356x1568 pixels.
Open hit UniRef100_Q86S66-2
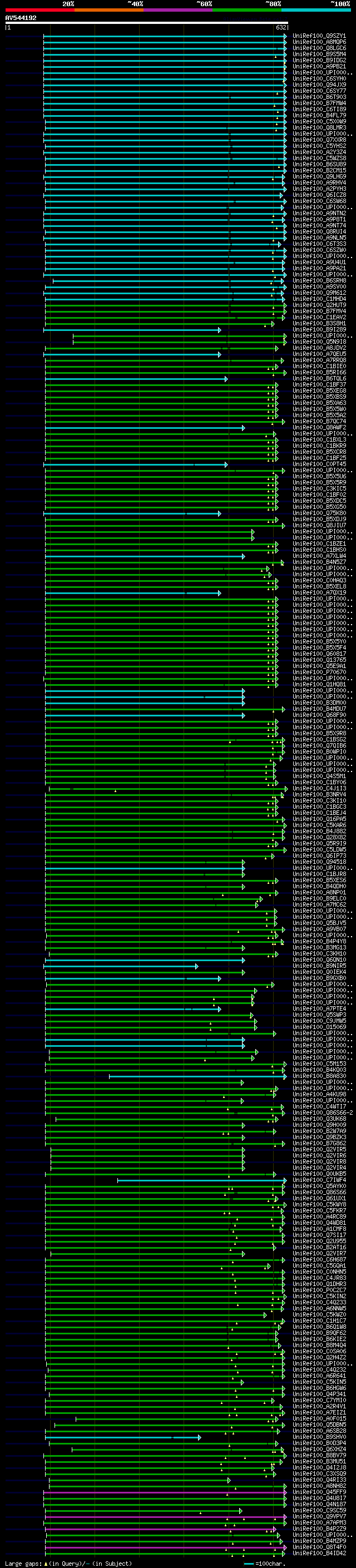[323, 1112]
